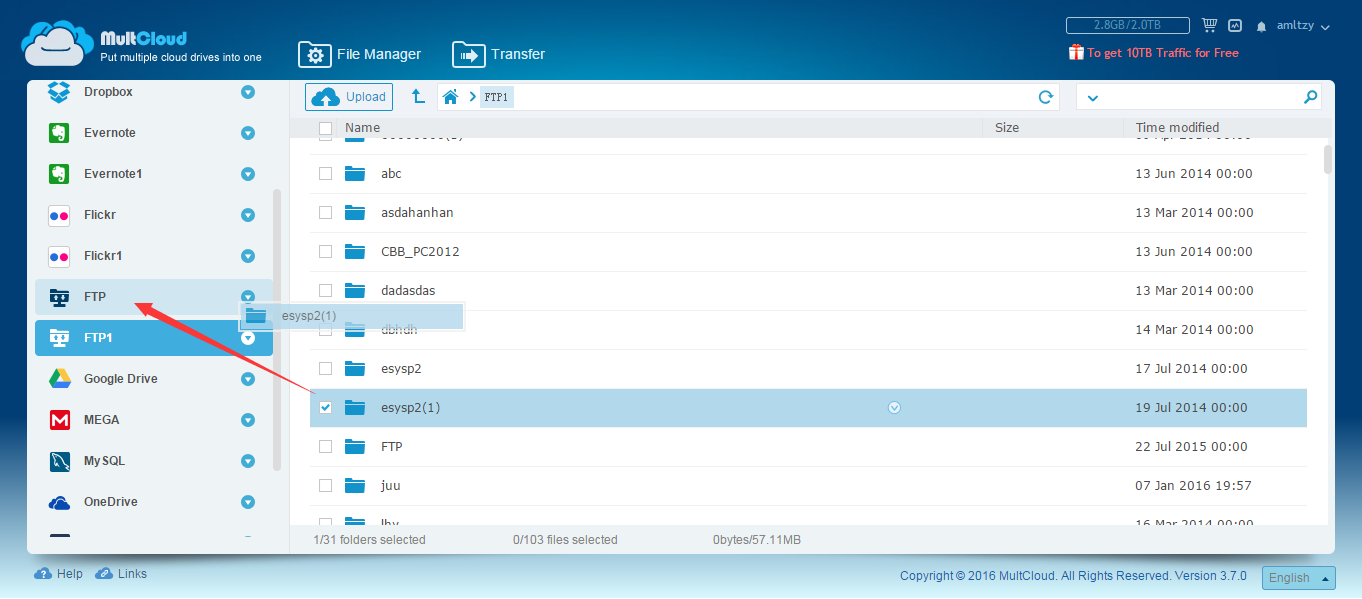Click the asdahanhan folder icon
Screen dimensions: 1362x599
click(x=355, y=212)
